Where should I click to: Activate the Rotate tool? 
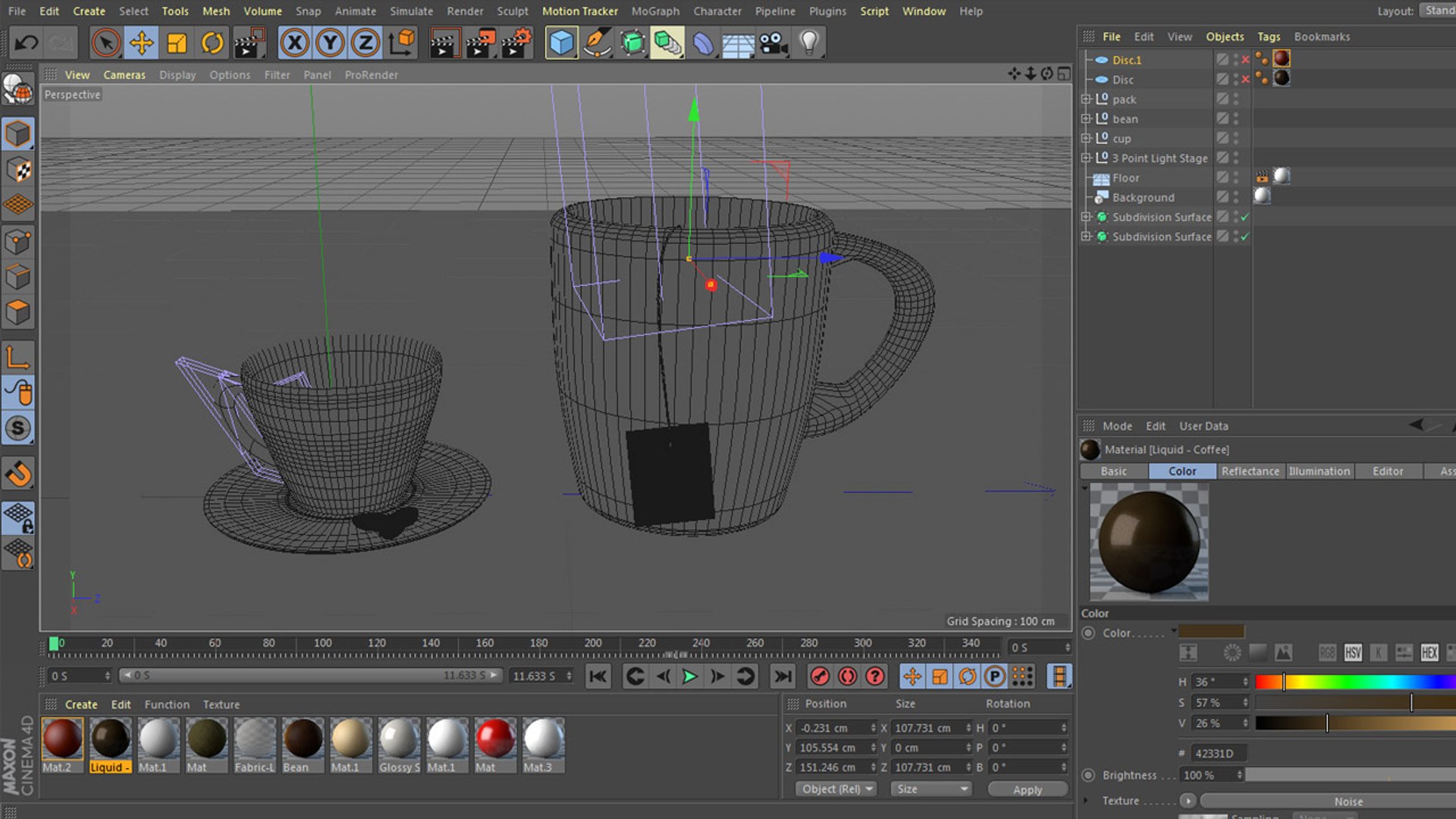(x=212, y=42)
